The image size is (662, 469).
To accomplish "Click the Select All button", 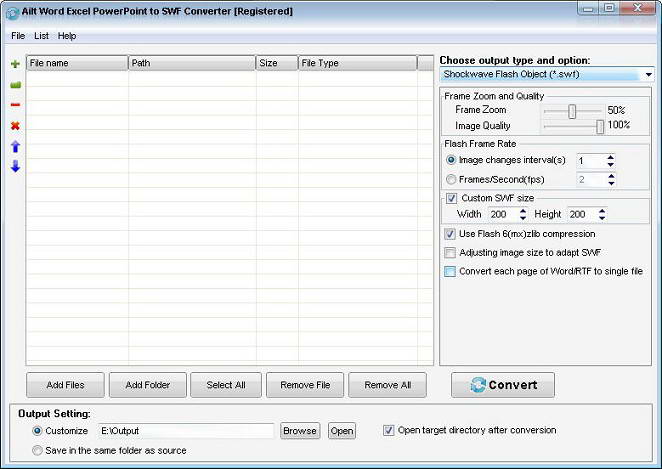I will click(x=226, y=385).
